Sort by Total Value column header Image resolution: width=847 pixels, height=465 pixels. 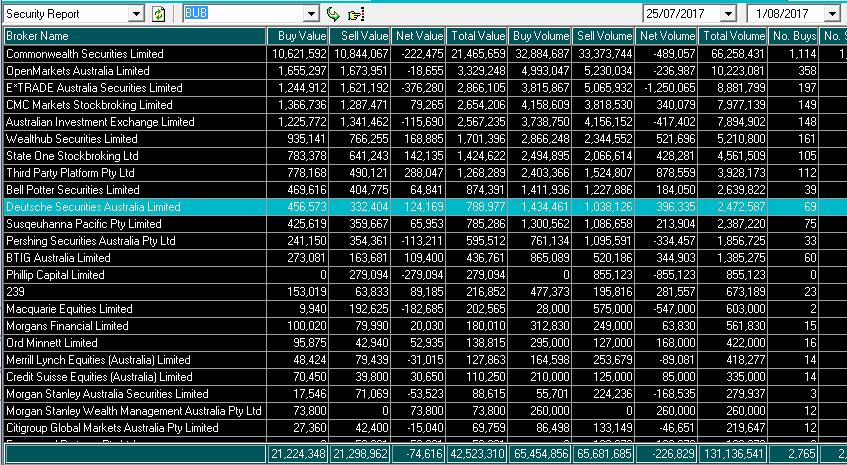tap(476, 36)
